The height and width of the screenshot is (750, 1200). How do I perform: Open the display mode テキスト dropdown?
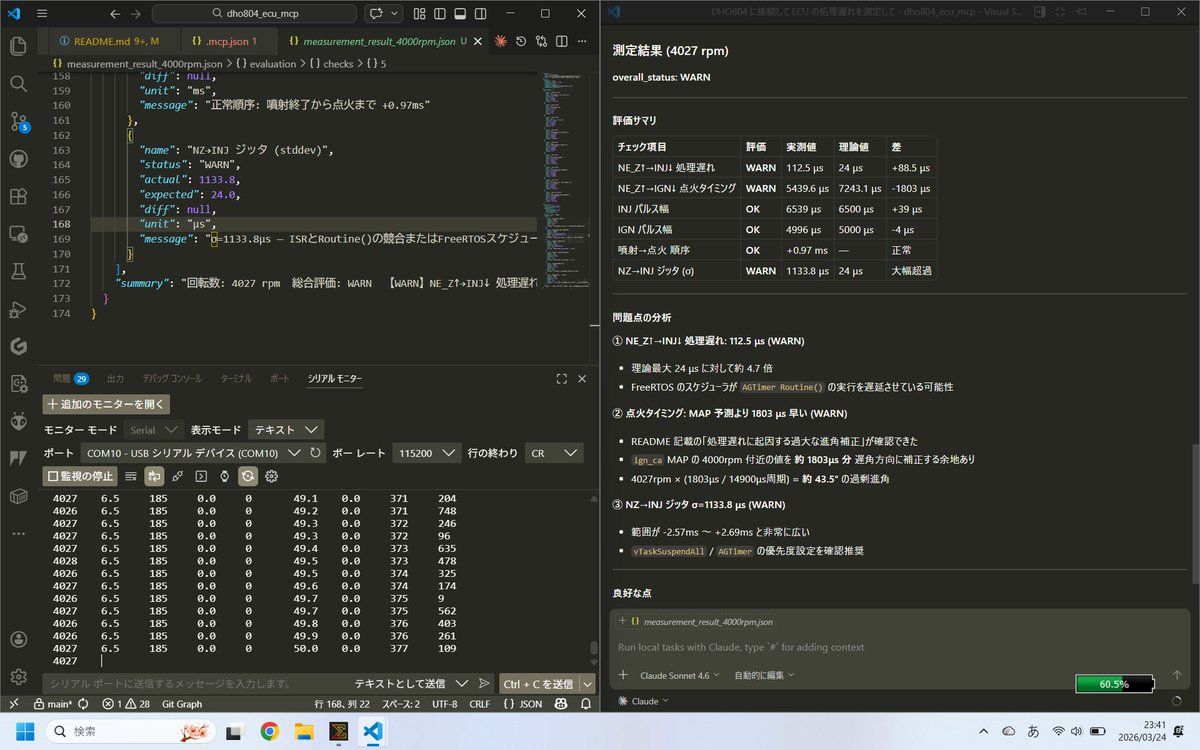click(286, 429)
